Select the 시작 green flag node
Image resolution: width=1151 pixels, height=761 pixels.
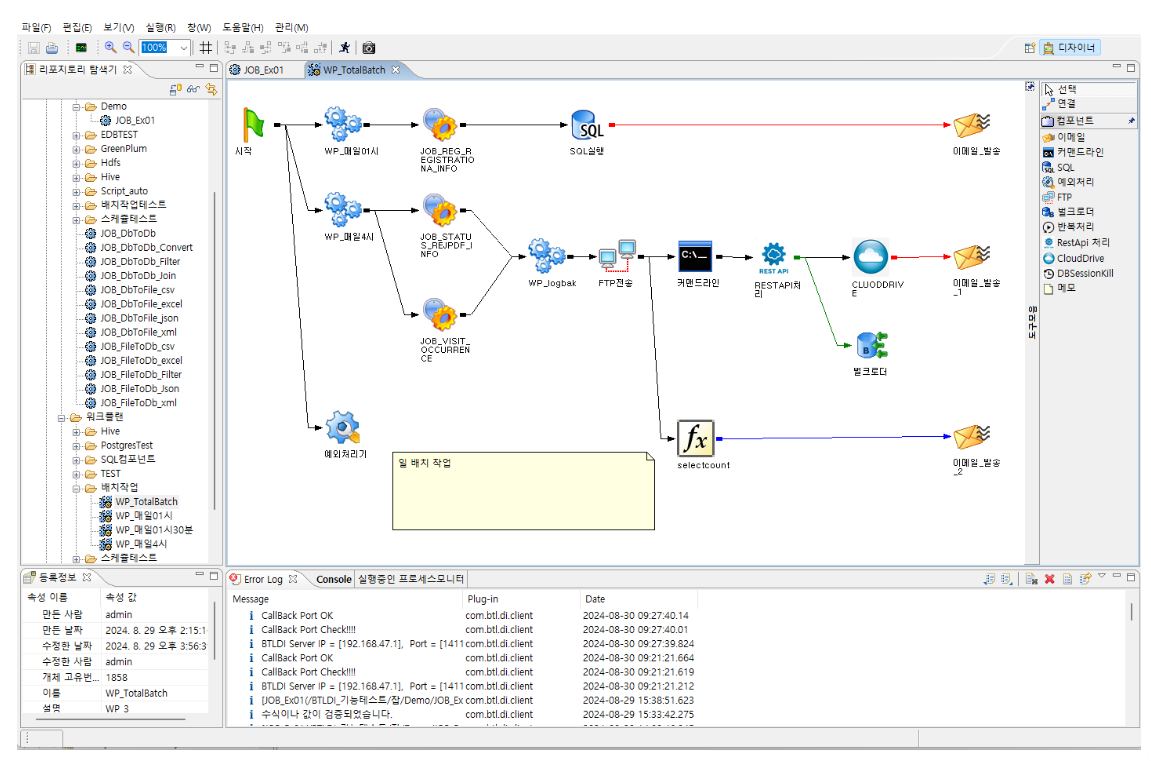click(x=252, y=125)
